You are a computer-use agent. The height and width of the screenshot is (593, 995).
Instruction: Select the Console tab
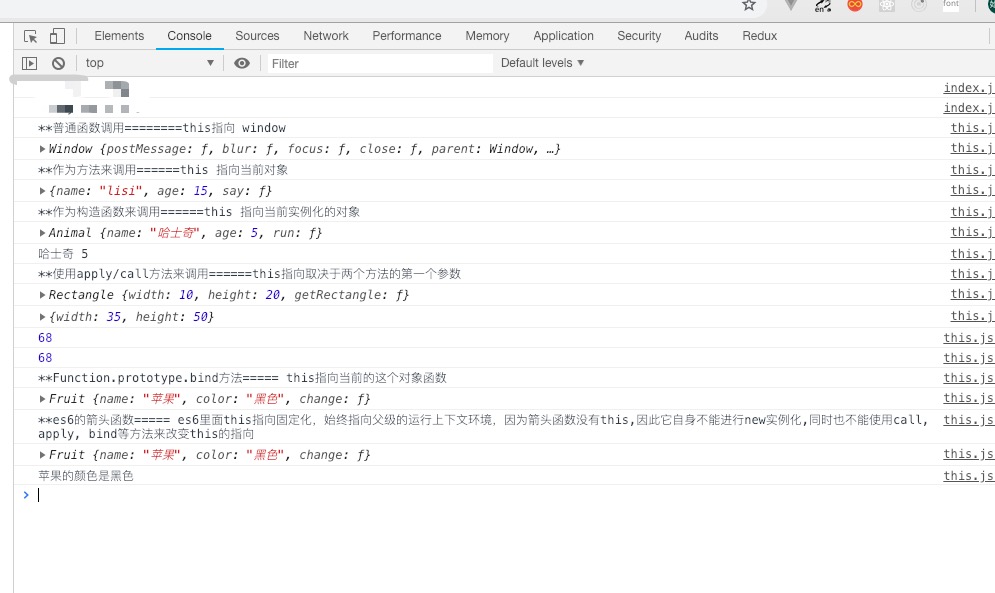click(x=190, y=36)
